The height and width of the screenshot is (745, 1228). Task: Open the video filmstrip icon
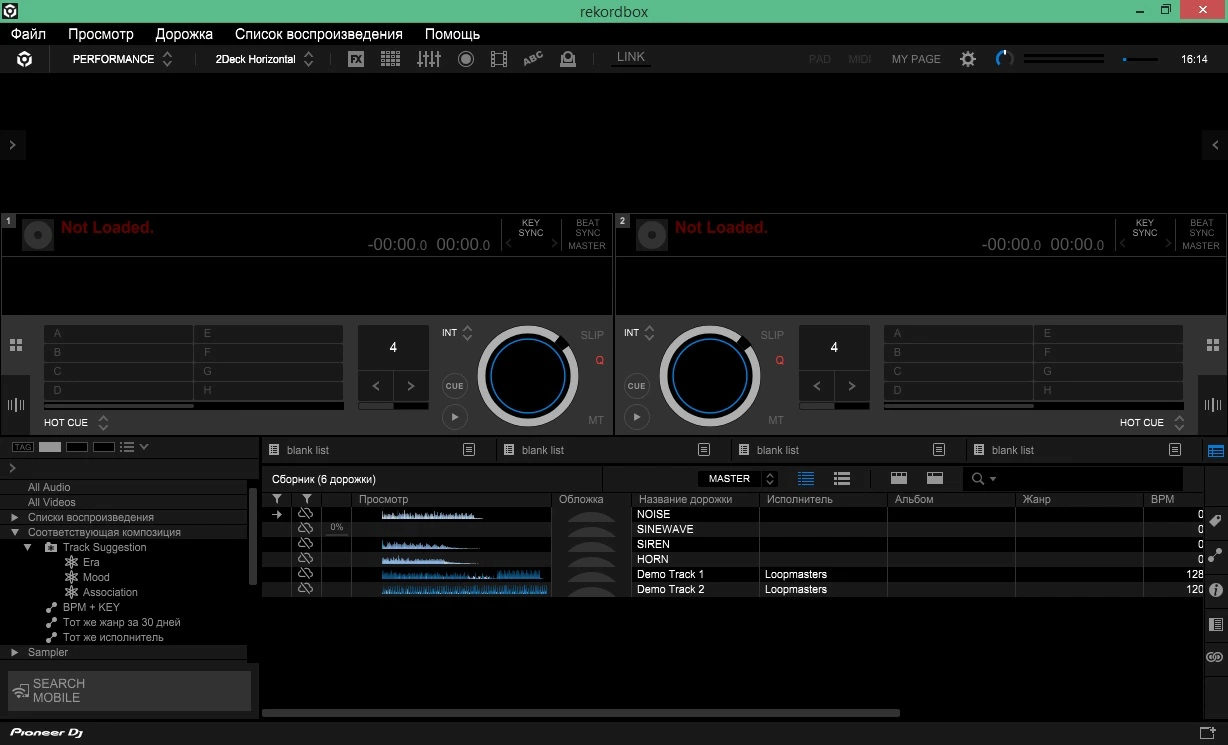pos(499,59)
